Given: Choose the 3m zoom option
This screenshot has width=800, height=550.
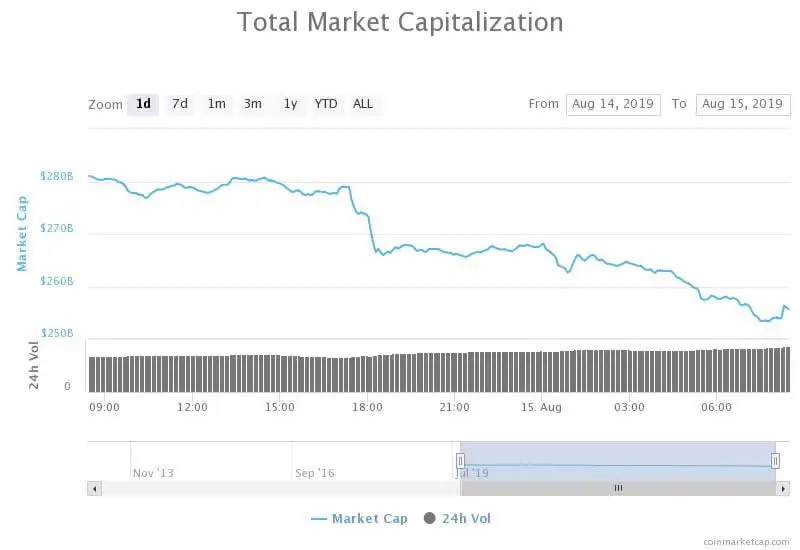Looking at the screenshot, I should coord(253,104).
